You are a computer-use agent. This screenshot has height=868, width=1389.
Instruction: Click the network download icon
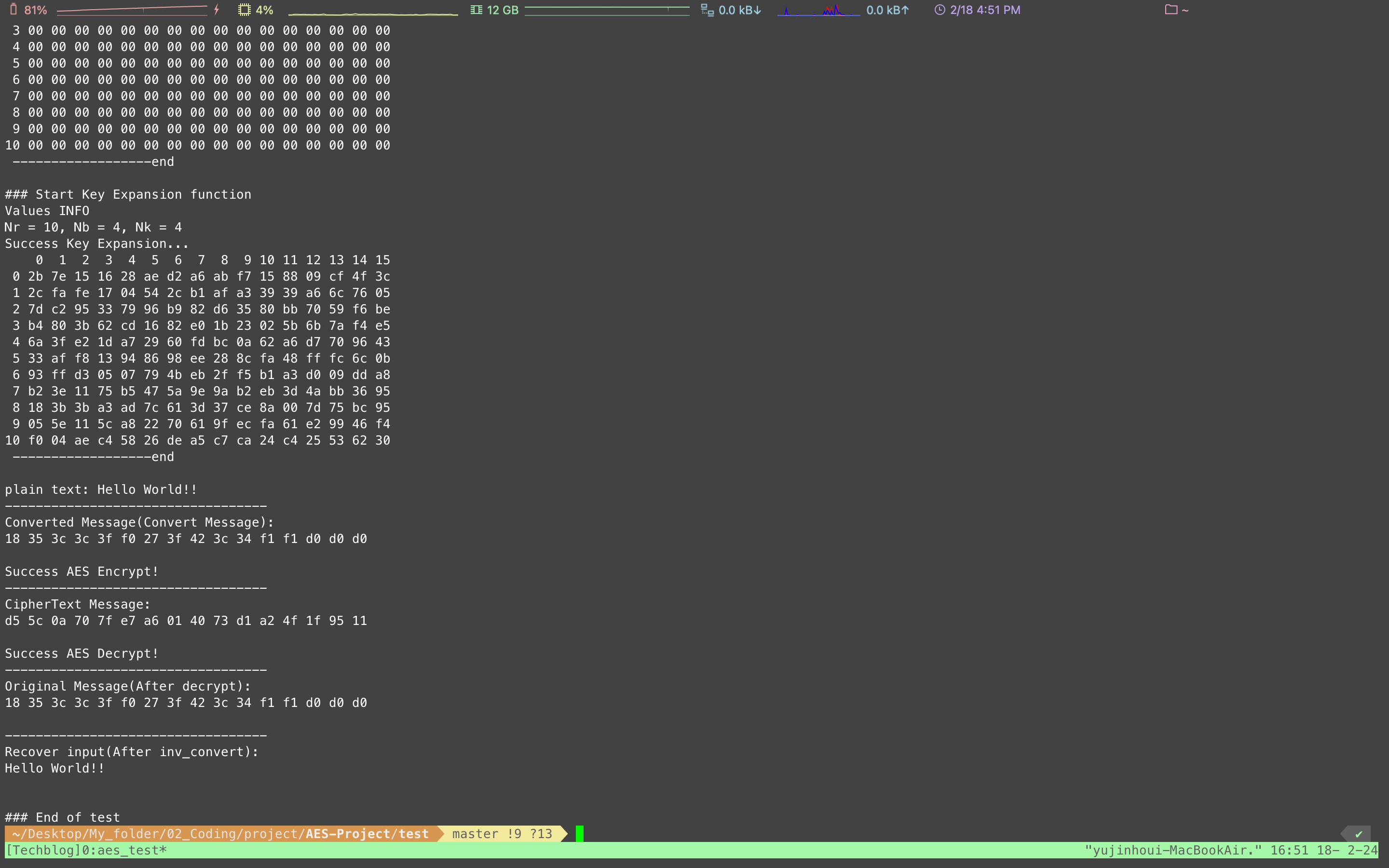click(x=707, y=10)
